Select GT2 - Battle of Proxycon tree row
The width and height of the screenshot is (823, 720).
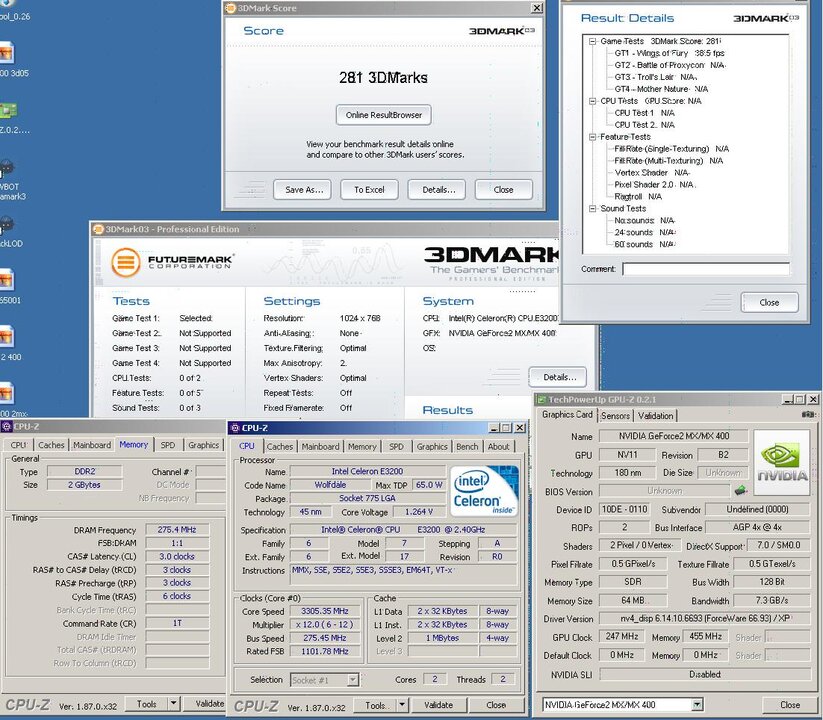[x=669, y=65]
